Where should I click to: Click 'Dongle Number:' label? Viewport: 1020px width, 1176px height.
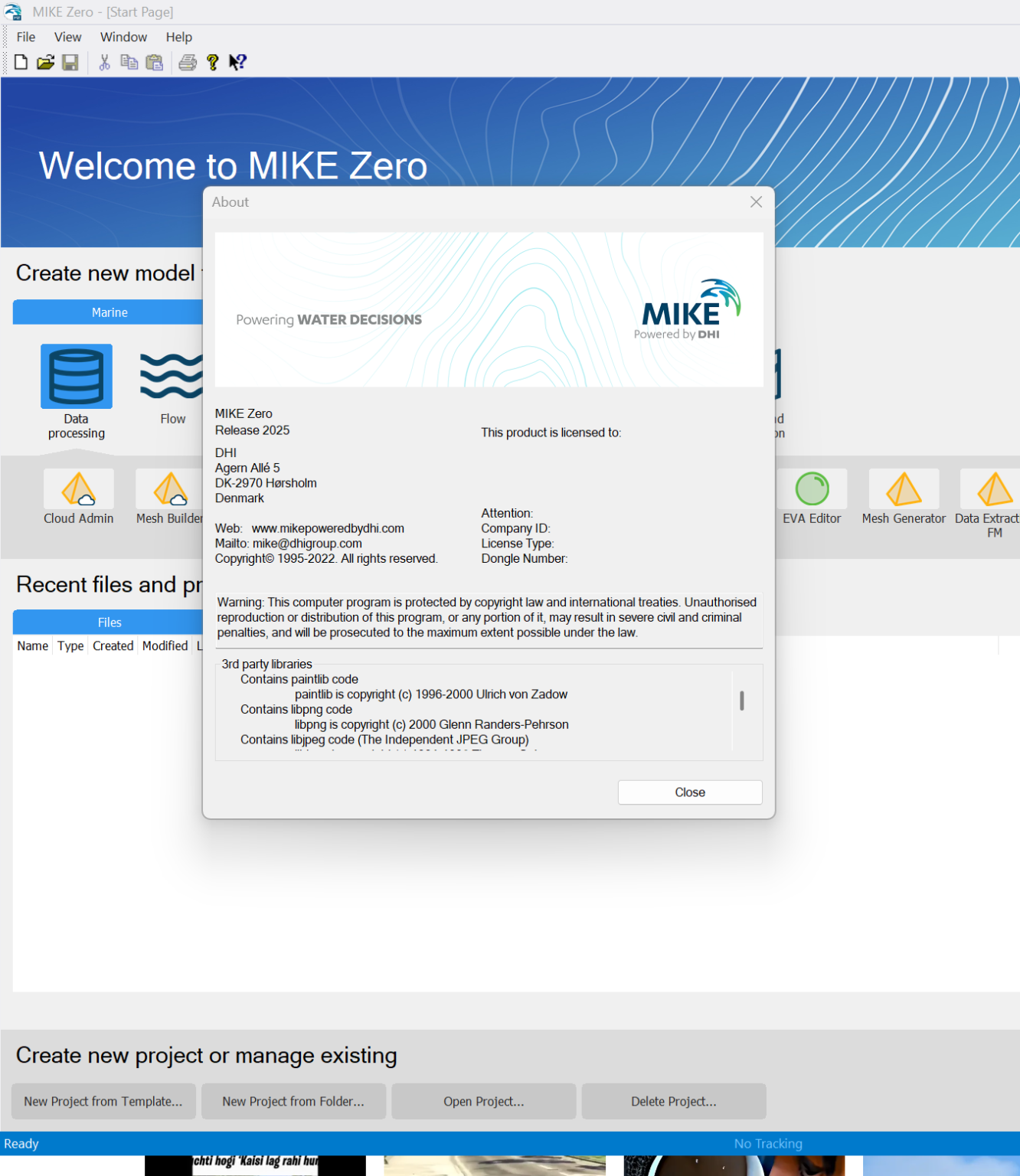click(525, 559)
